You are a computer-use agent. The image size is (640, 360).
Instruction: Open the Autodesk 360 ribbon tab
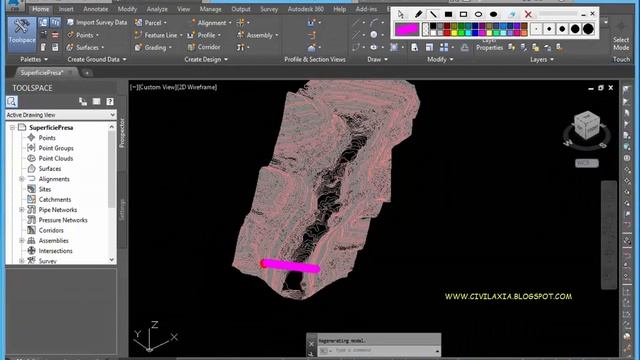click(x=305, y=9)
